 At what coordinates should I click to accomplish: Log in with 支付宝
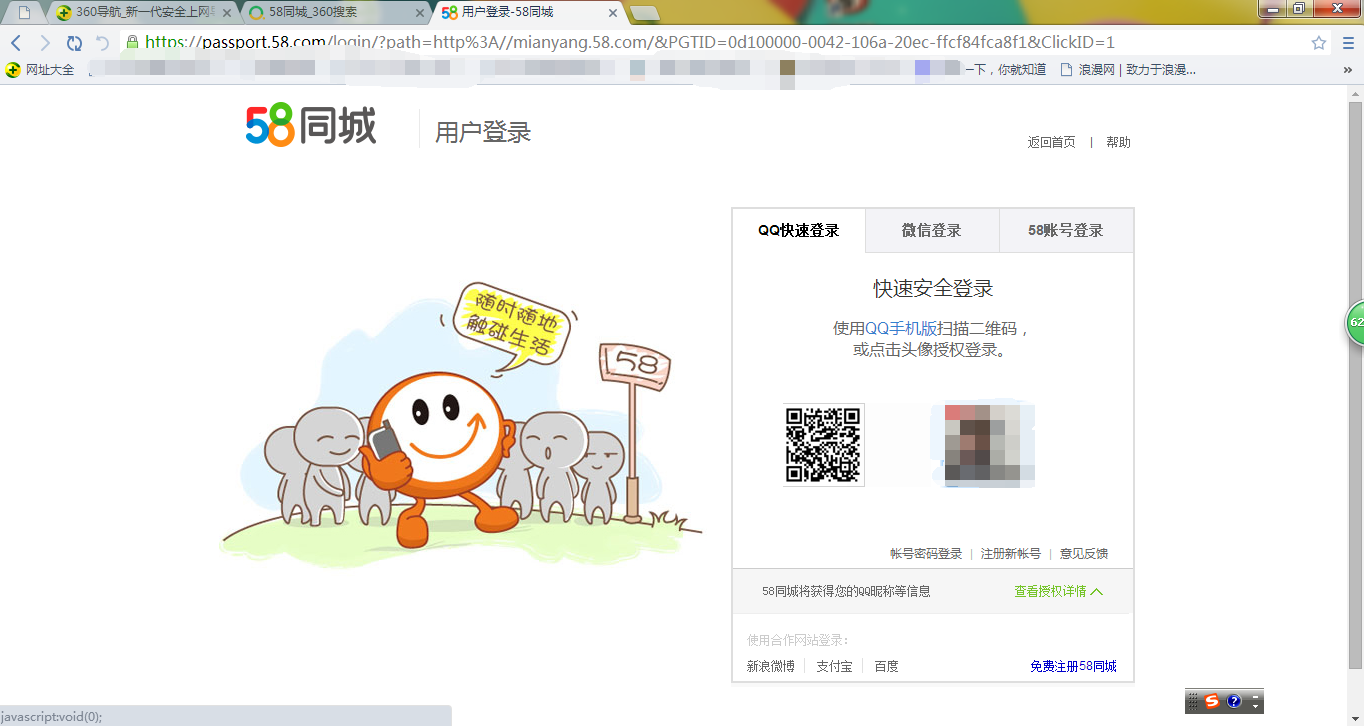click(x=834, y=666)
